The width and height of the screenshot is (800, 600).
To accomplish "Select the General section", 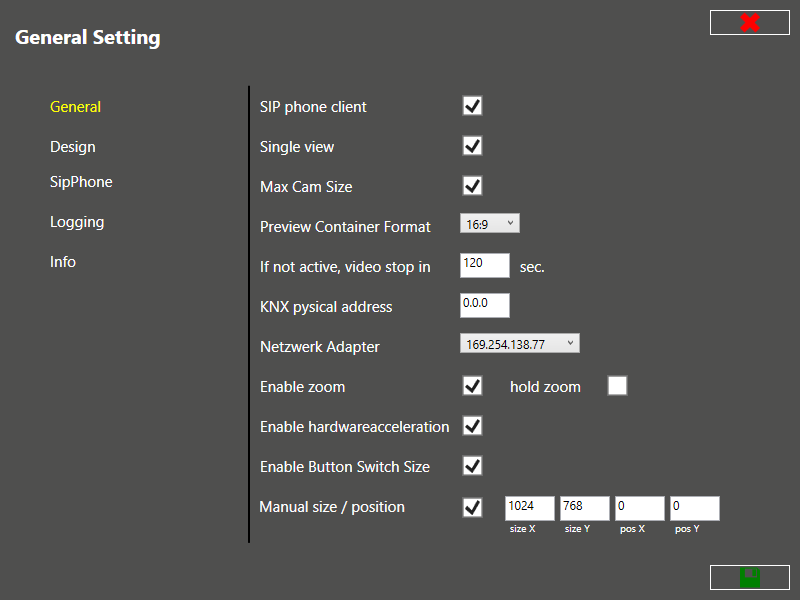I will (75, 107).
